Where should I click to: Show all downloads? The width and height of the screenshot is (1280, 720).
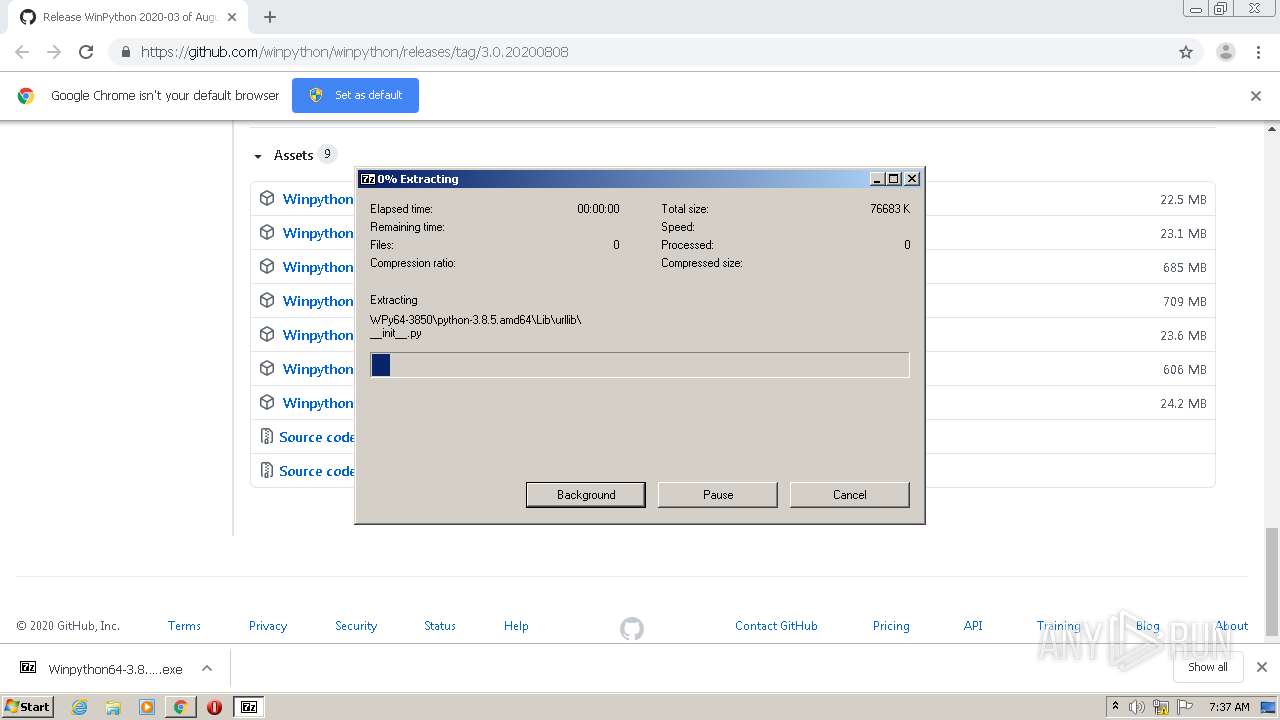tap(1208, 667)
